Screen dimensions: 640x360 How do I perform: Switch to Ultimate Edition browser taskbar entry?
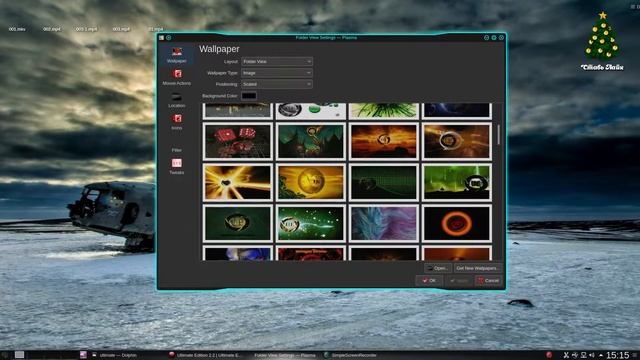coord(207,355)
